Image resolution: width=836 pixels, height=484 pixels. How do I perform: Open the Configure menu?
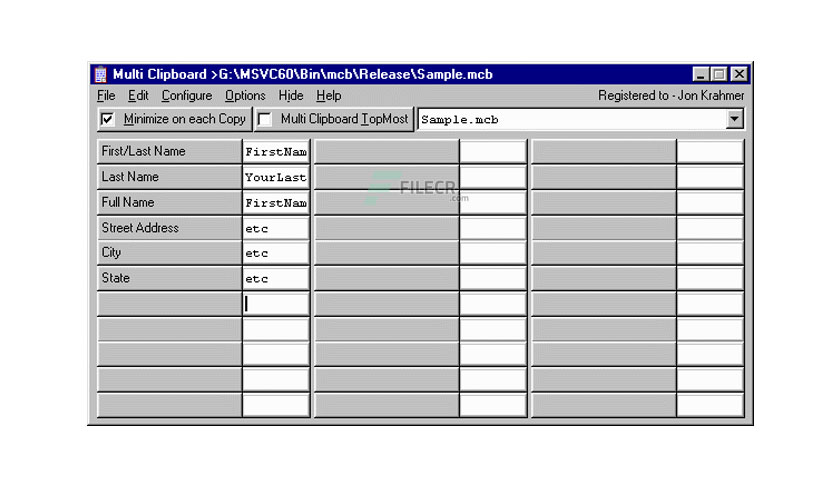tap(187, 95)
